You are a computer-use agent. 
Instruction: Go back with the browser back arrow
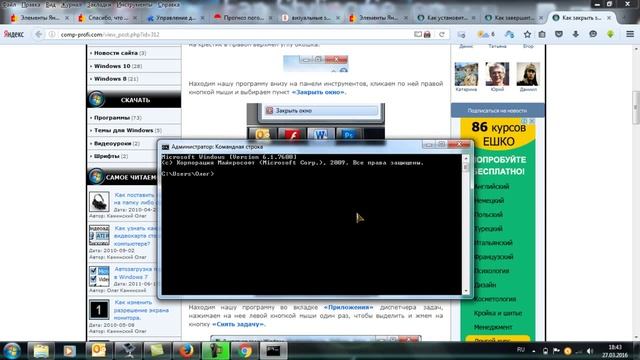38,34
